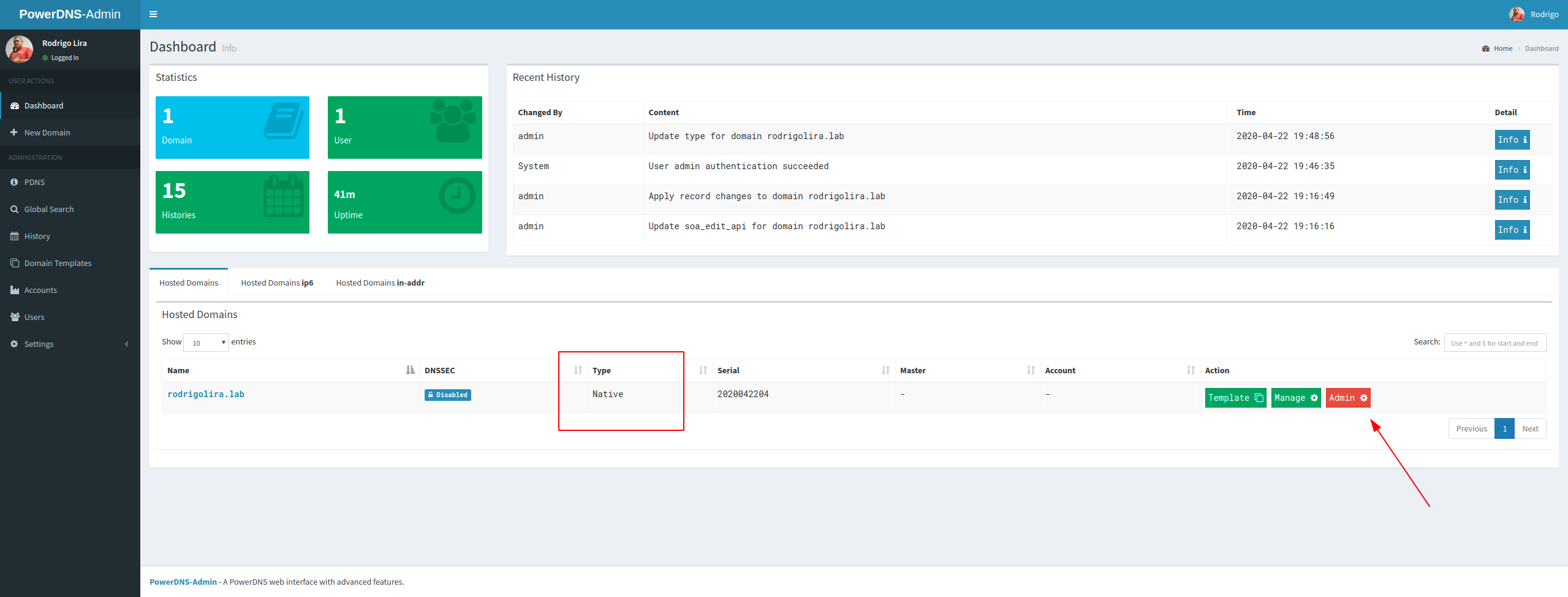The height and width of the screenshot is (597, 1568).
Task: Open Global Search in sidebar
Action: click(x=48, y=209)
